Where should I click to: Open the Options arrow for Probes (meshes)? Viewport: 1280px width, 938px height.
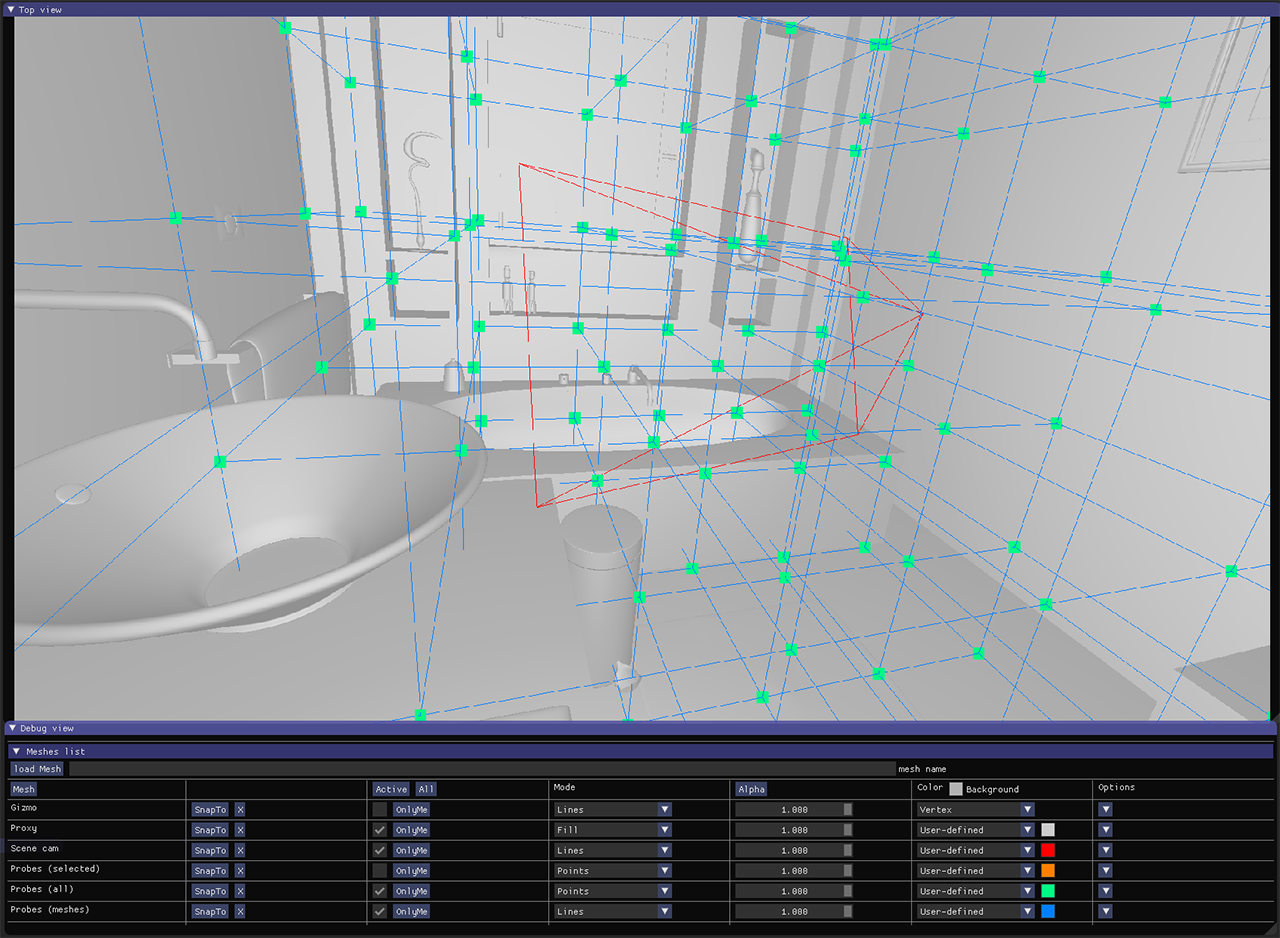(1105, 911)
